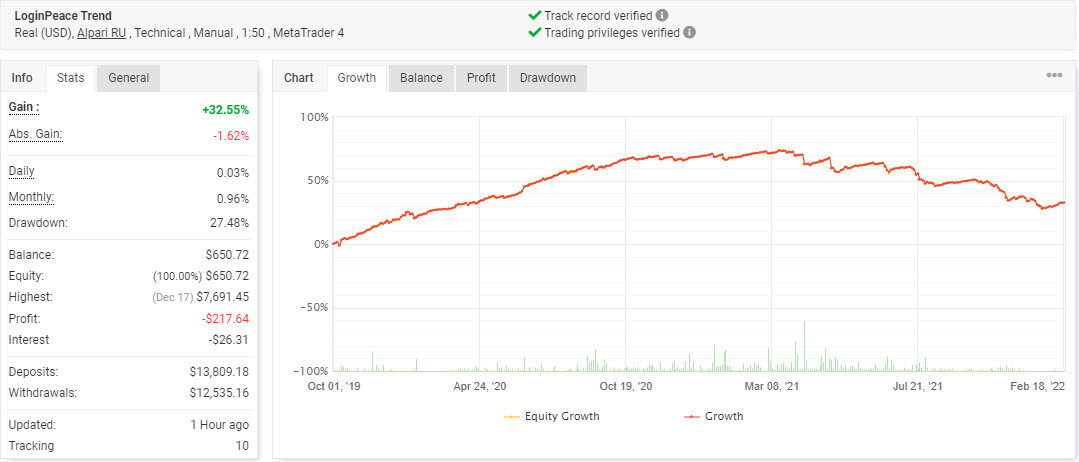Click the Track record verified green checkmark
Screen dimensions: 1079x462
pyautogui.click(x=534, y=15)
